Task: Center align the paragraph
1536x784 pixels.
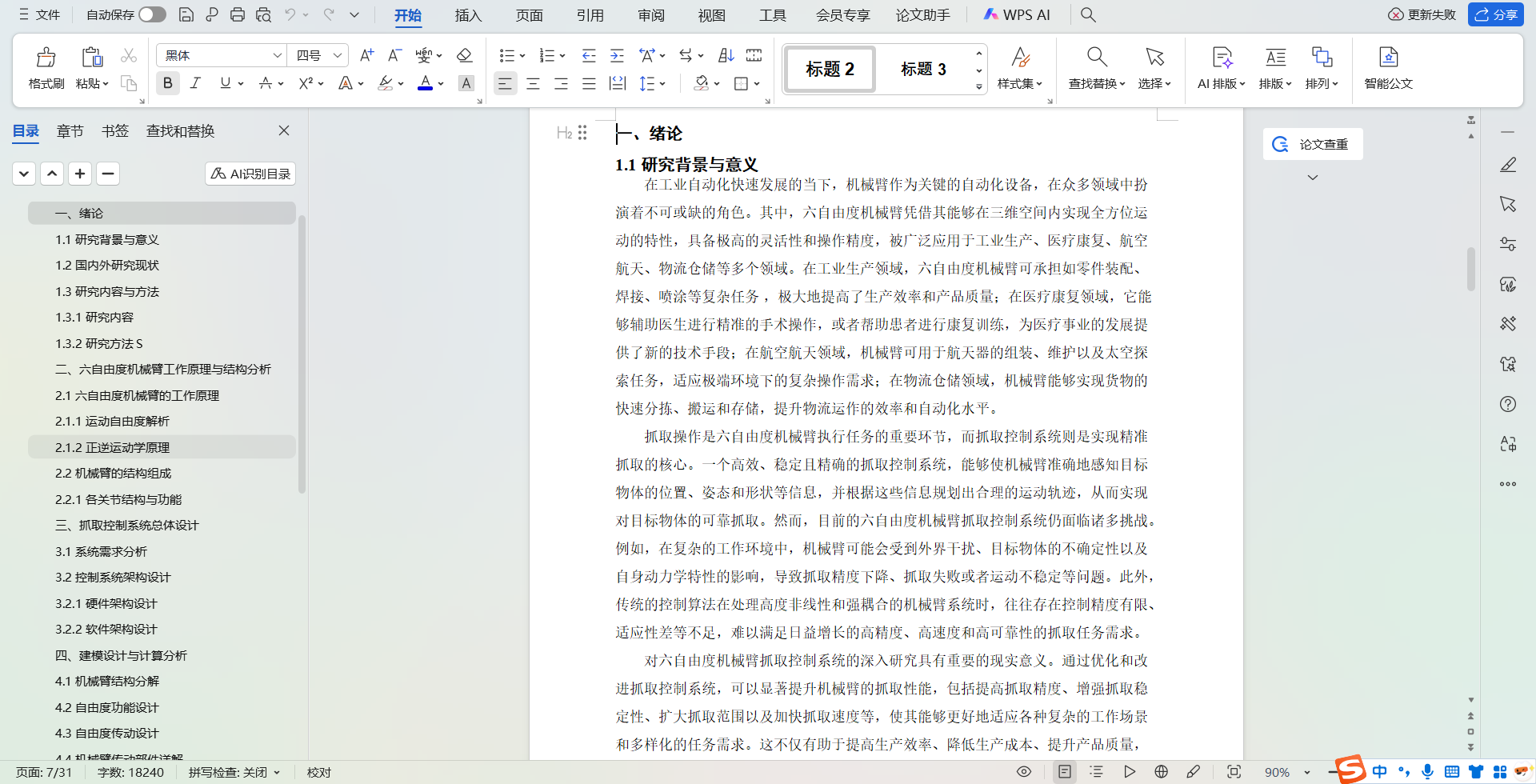Action: [533, 83]
